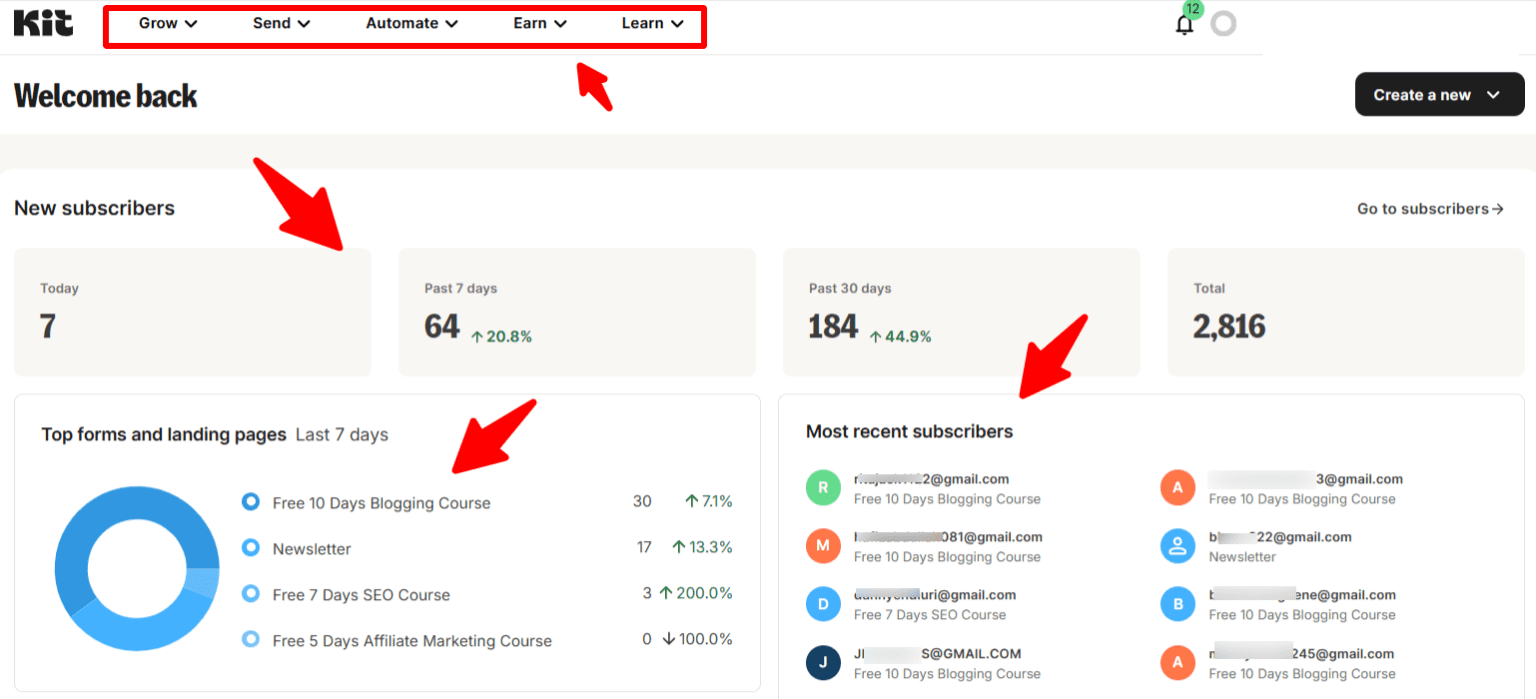Image resolution: width=1536 pixels, height=699 pixels.
Task: Follow the Go to subscribers link
Action: (1430, 209)
